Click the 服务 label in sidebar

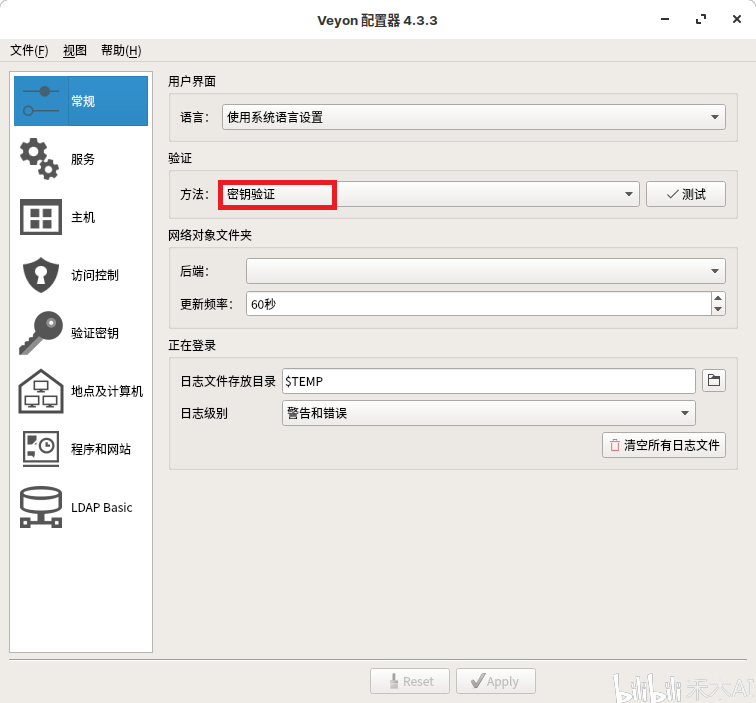(83, 159)
